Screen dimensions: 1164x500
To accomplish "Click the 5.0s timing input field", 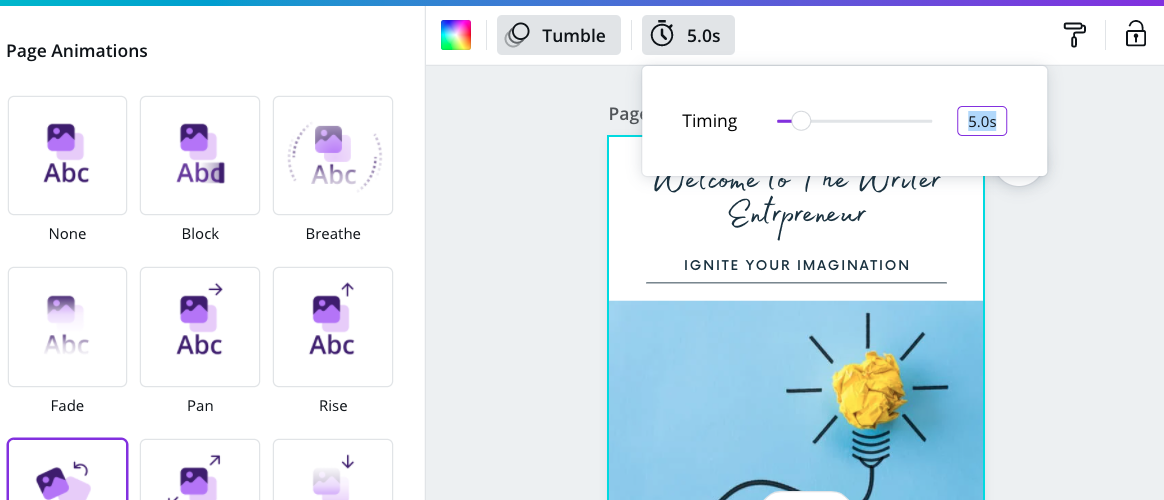I will coord(981,121).
